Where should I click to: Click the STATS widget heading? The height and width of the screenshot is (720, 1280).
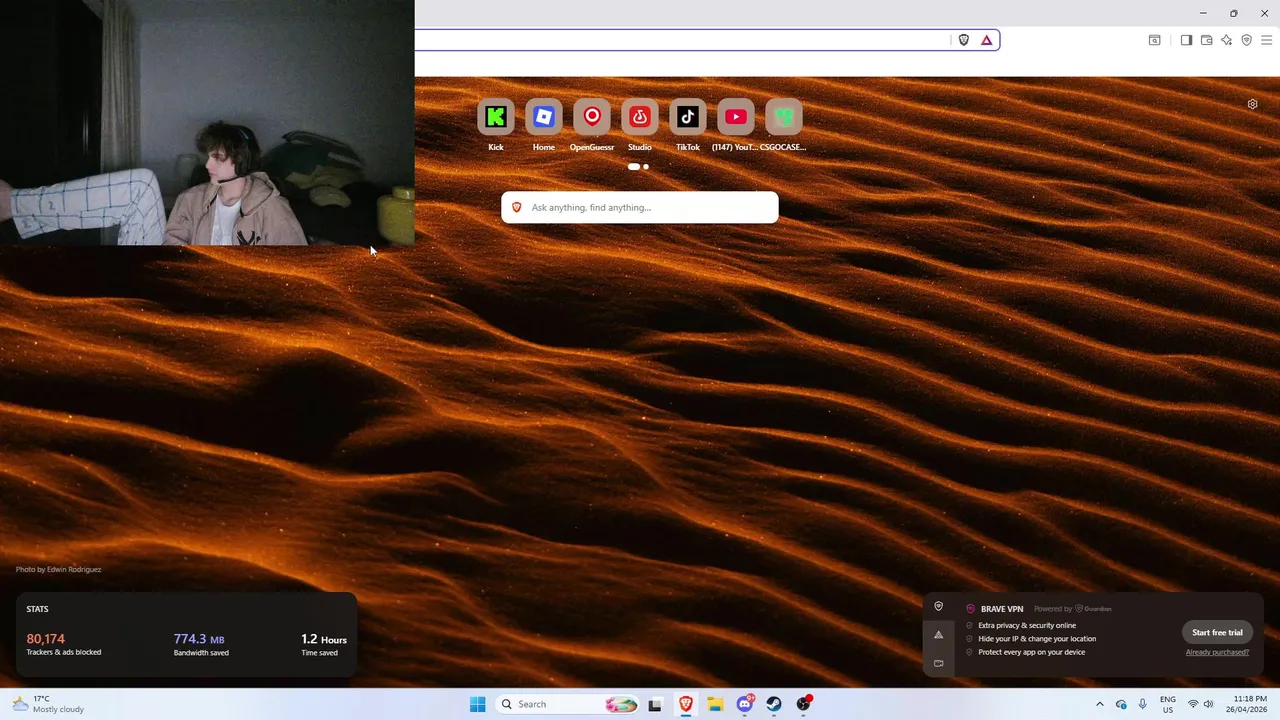pyautogui.click(x=37, y=609)
